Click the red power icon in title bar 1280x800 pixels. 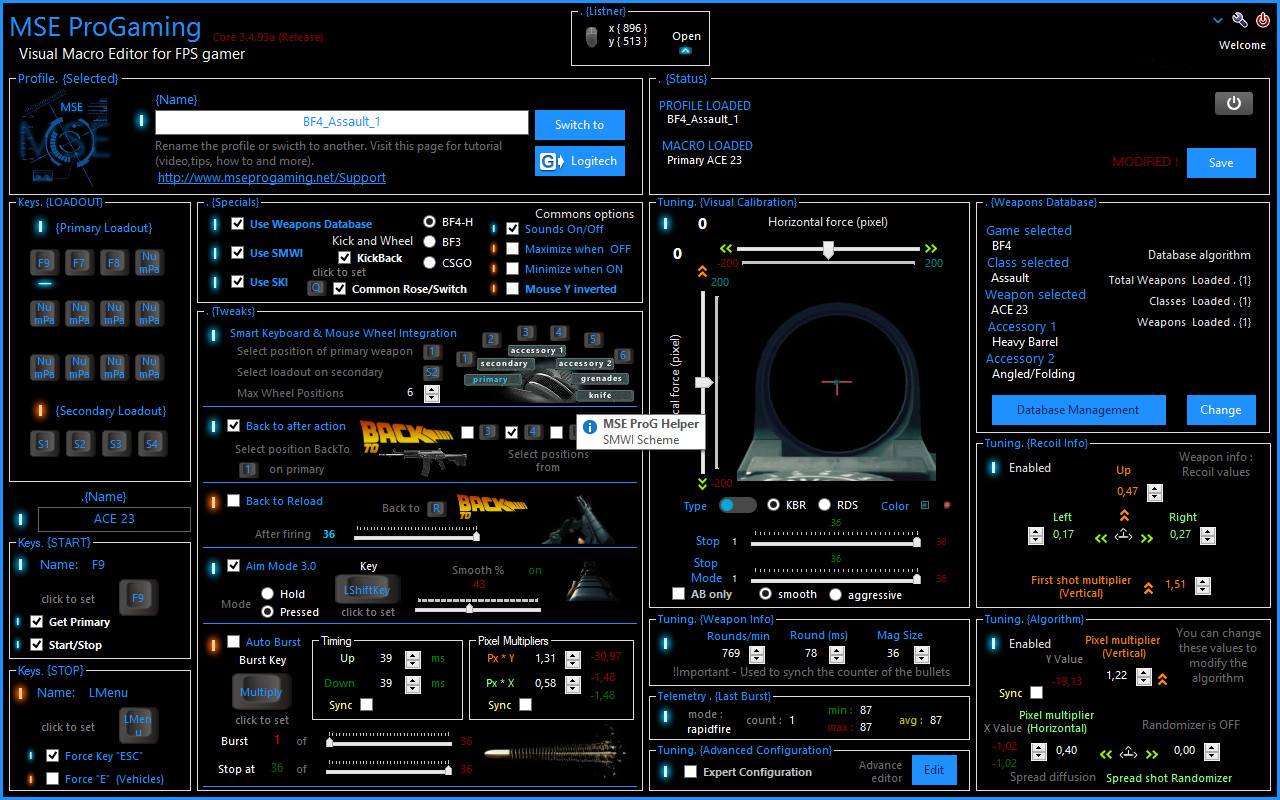coord(1263,20)
